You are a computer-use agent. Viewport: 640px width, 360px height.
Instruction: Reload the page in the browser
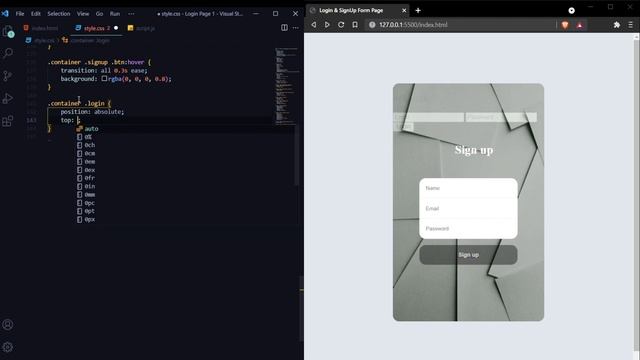pos(341,24)
